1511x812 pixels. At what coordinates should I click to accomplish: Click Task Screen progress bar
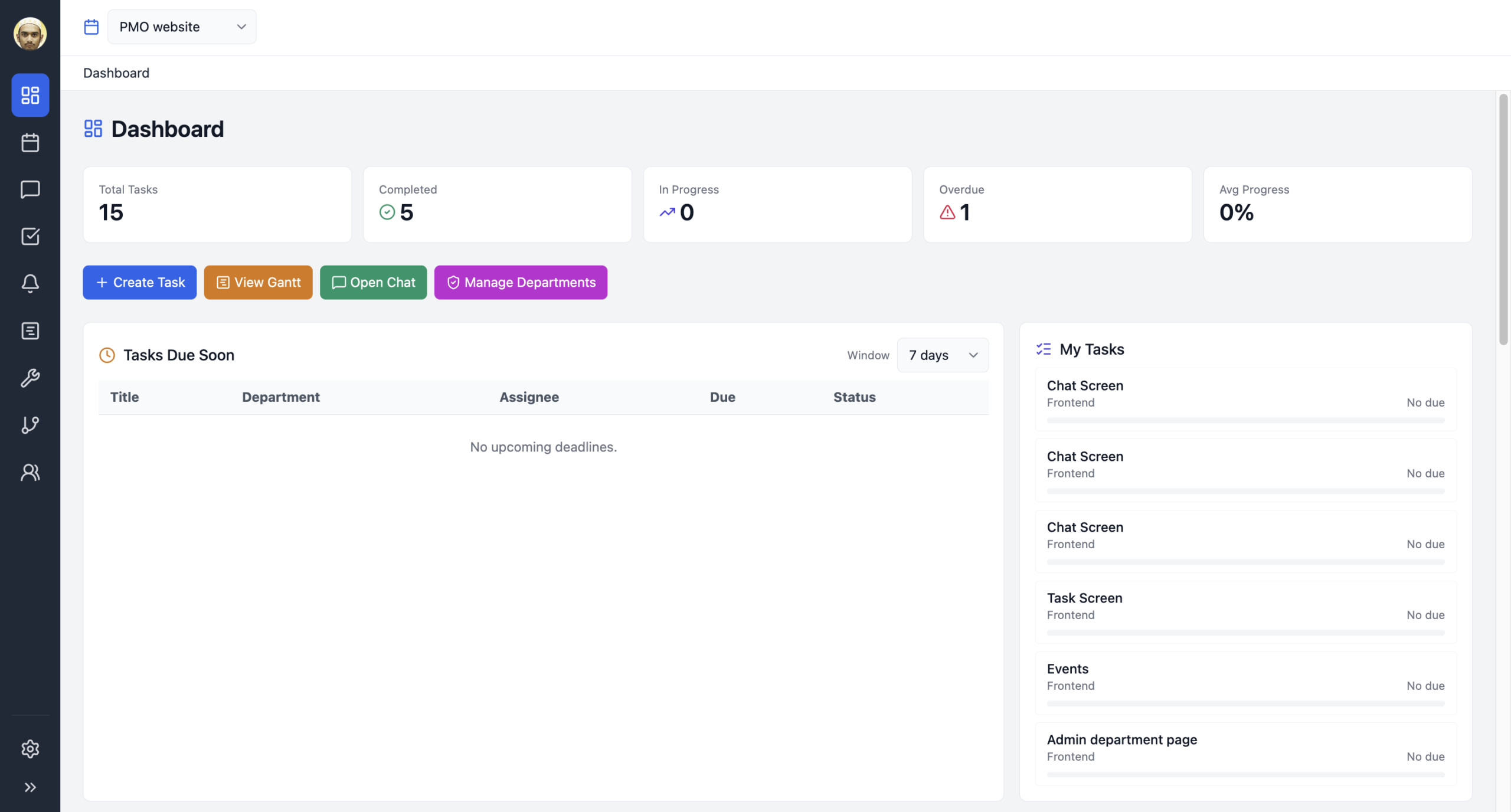pyautogui.click(x=1245, y=633)
